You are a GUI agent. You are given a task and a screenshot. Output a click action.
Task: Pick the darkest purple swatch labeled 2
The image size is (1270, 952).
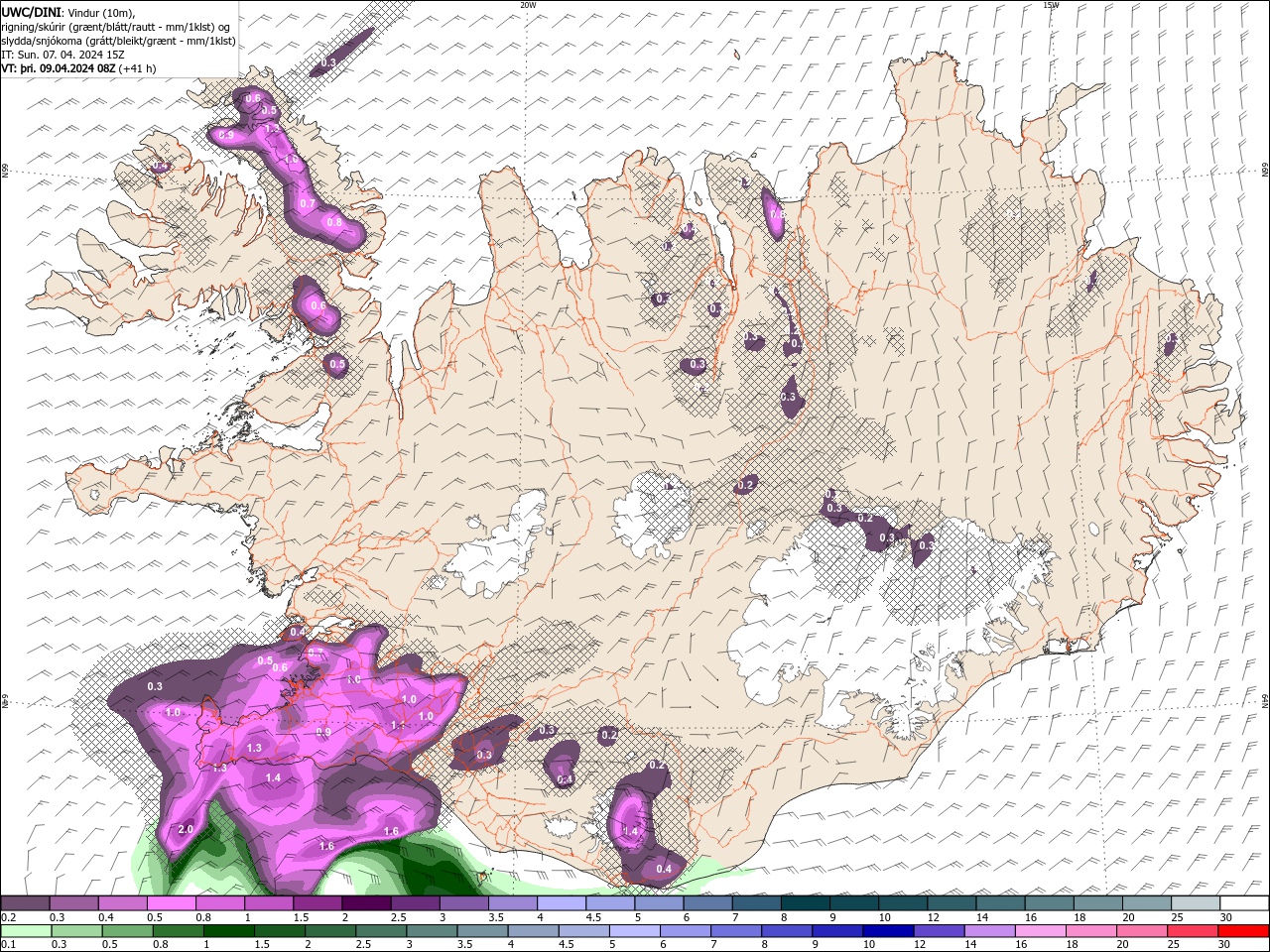366,903
